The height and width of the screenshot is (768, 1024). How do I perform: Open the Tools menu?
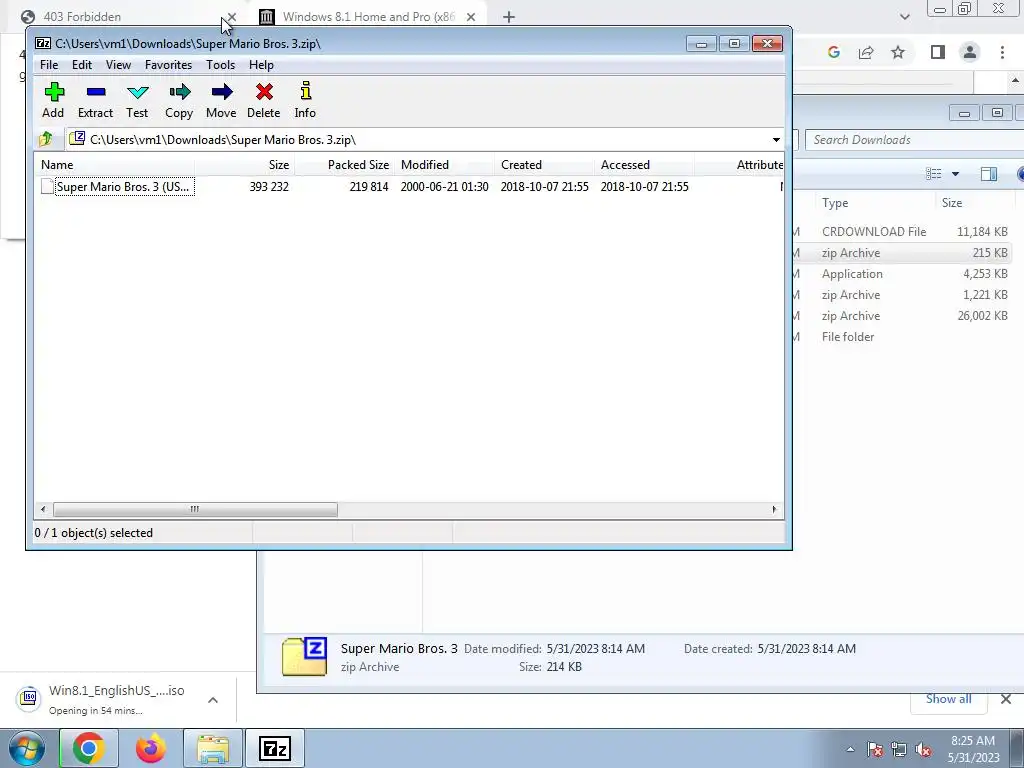click(220, 65)
